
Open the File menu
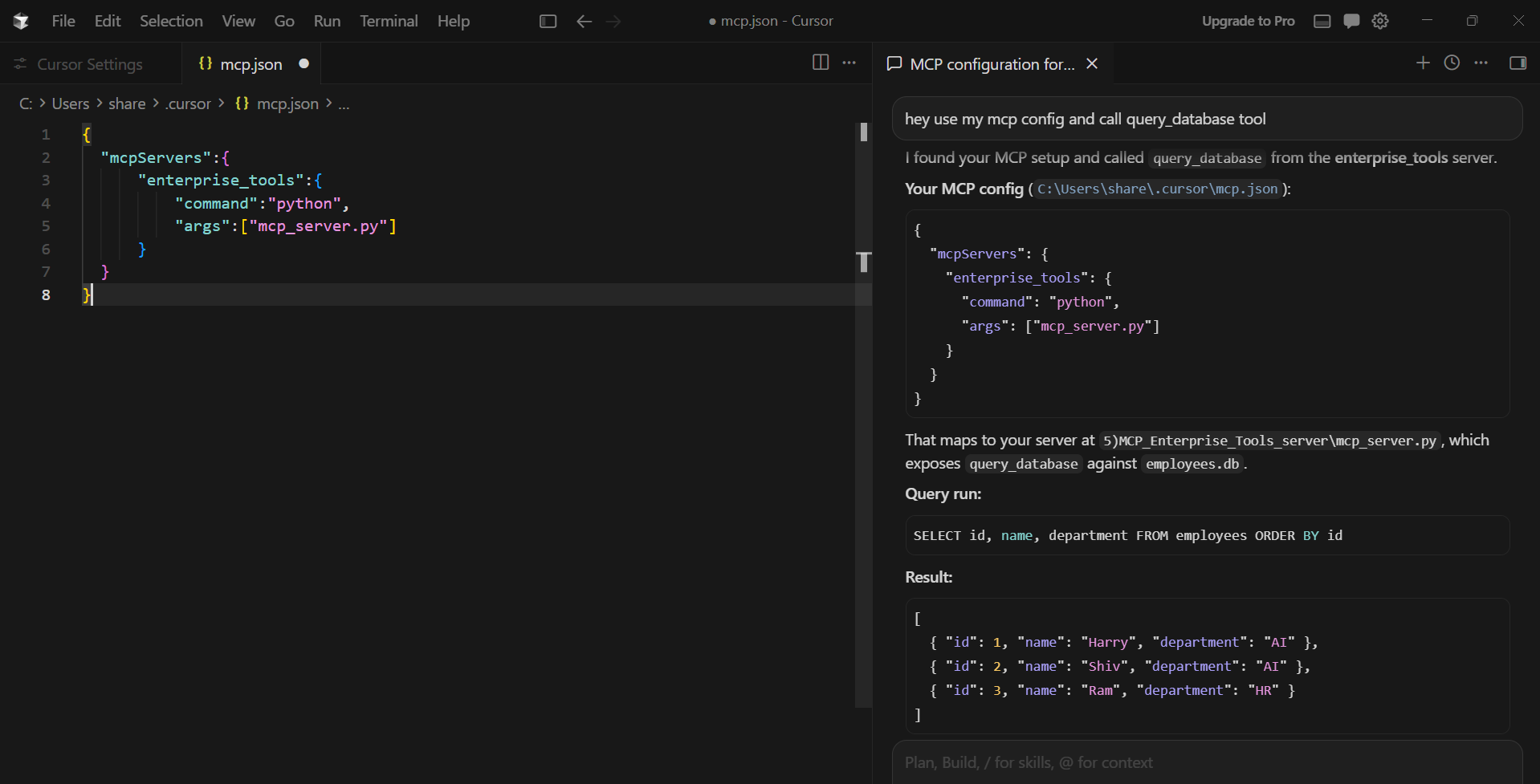[x=63, y=21]
